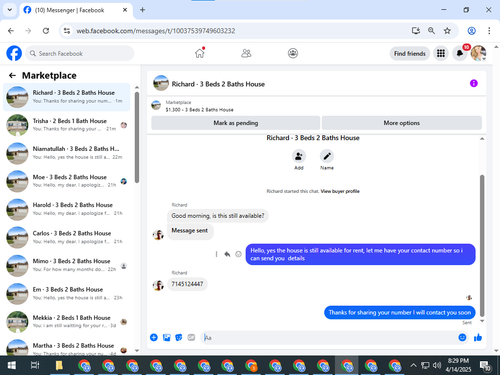Open the volume control in system tray
The image size is (500, 375).
pos(437,365)
